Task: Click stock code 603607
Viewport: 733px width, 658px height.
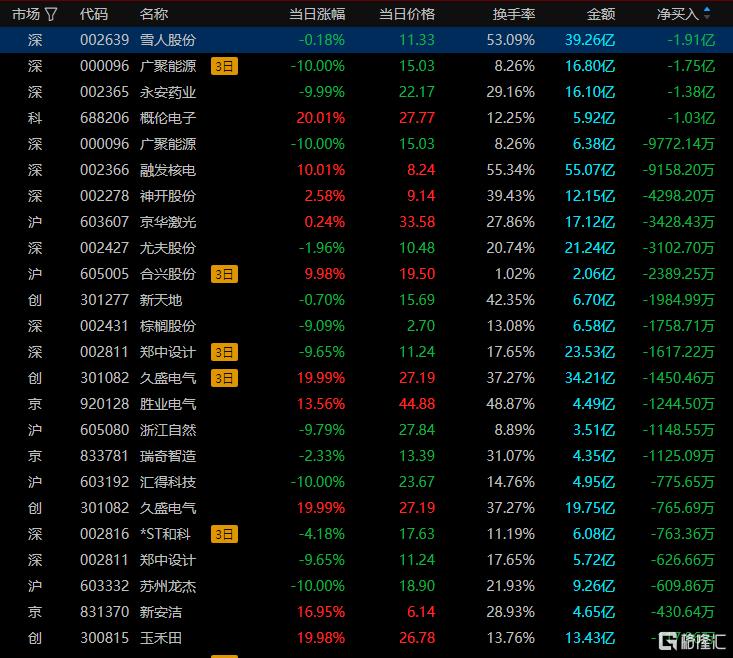Action: [x=104, y=222]
